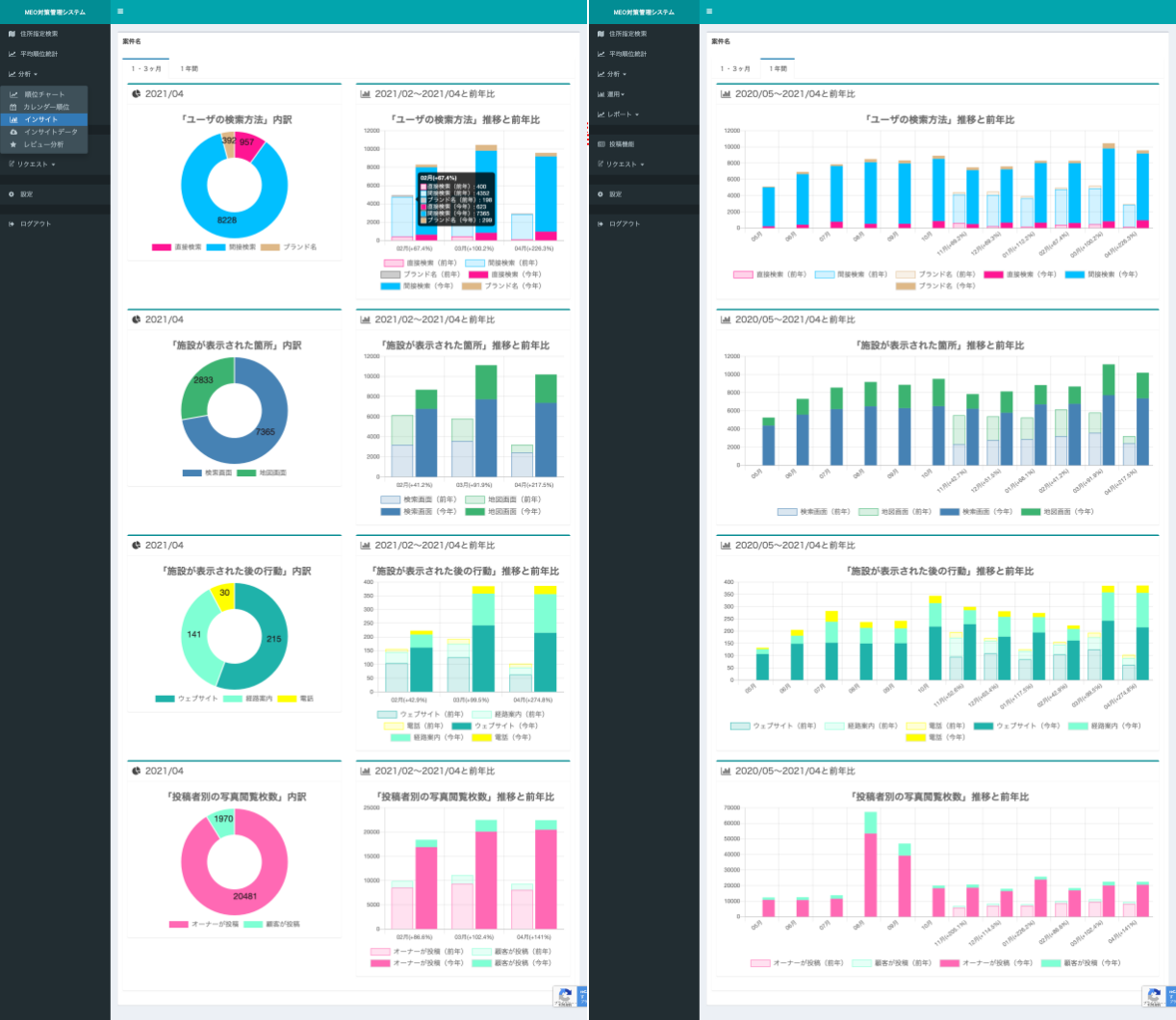The width and height of the screenshot is (1176, 1020).
Task: Switch to the 1・3ヶ月 tab in the right window
Action: pyautogui.click(x=735, y=68)
